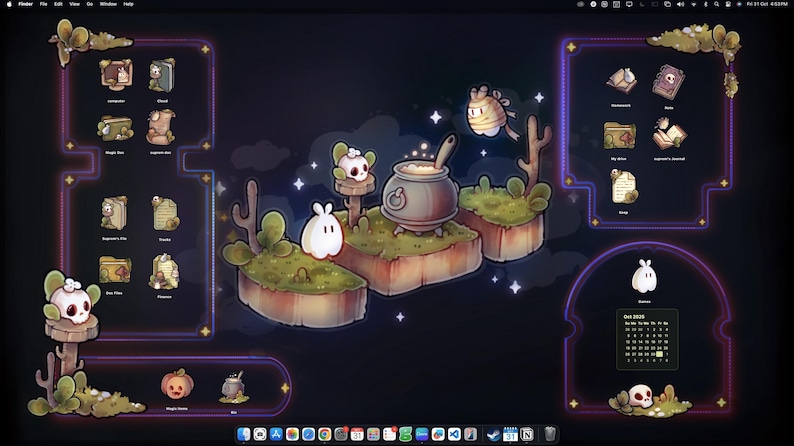Open the Doc Files folder
This screenshot has height=446, width=794.
115,270
